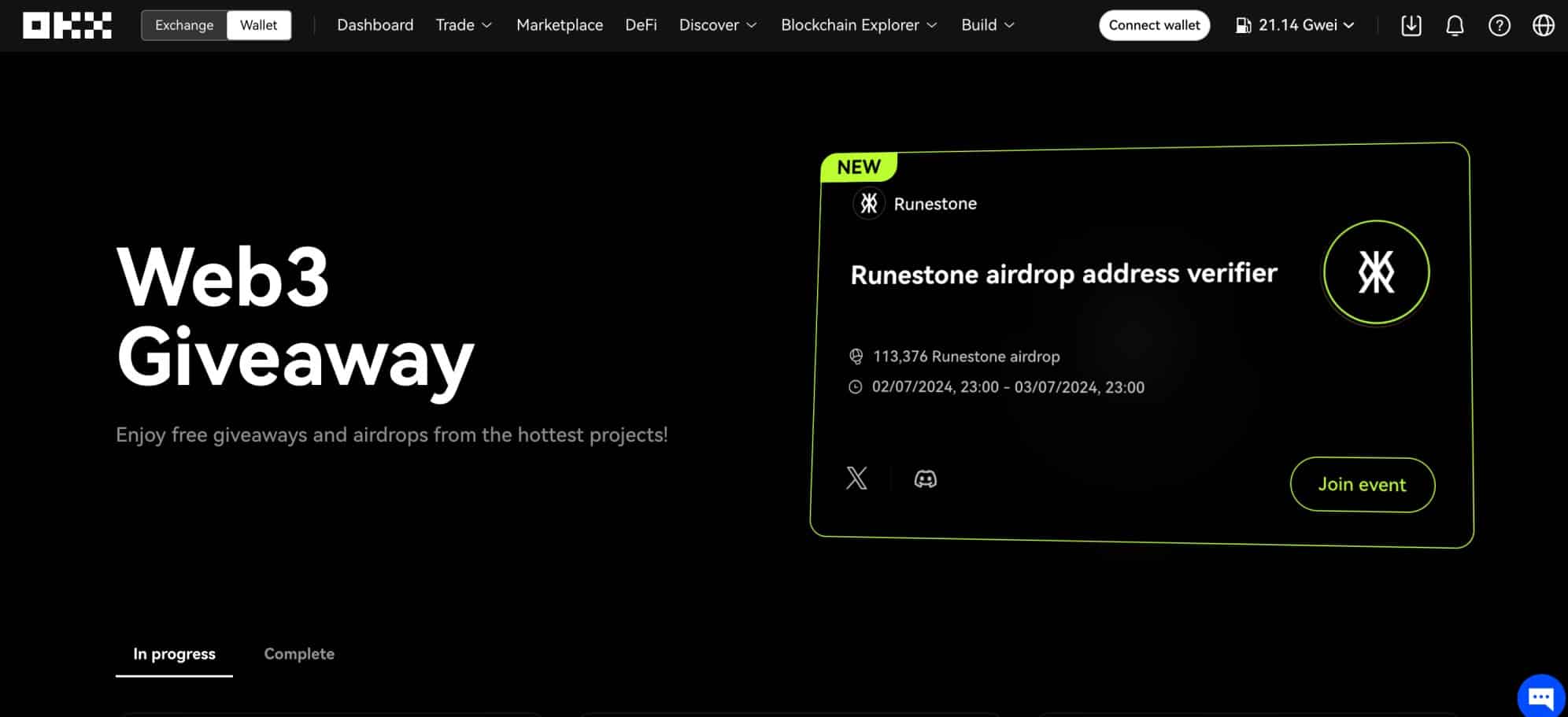Click the small Runestone logo beside name
Image resolution: width=1568 pixels, height=717 pixels.
(869, 203)
